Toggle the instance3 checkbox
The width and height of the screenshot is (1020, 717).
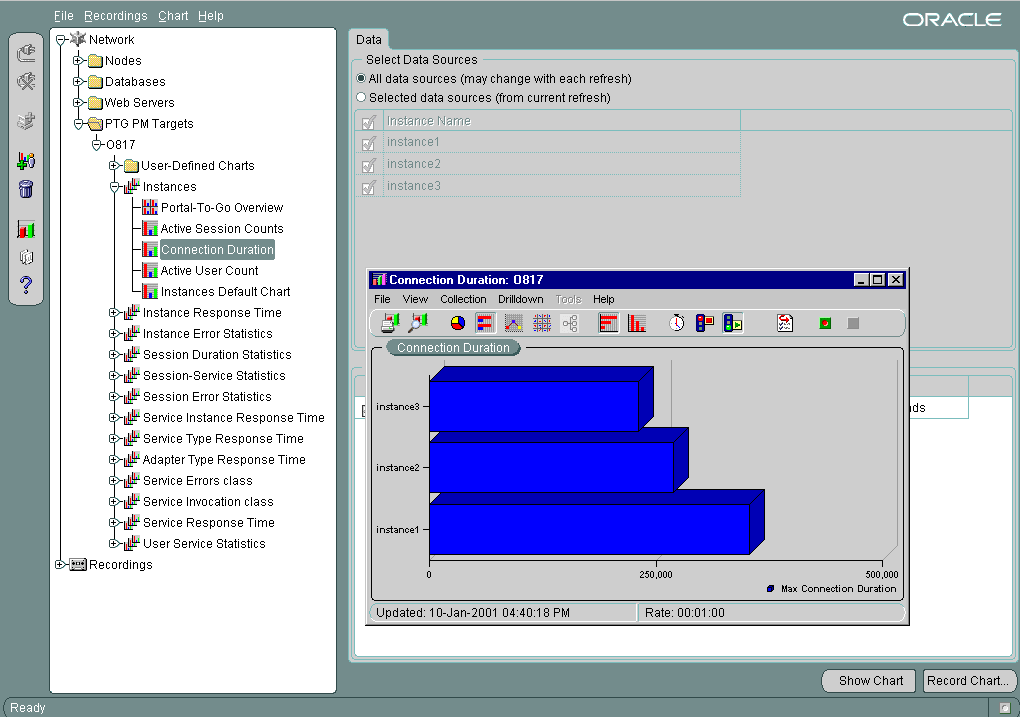click(369, 187)
